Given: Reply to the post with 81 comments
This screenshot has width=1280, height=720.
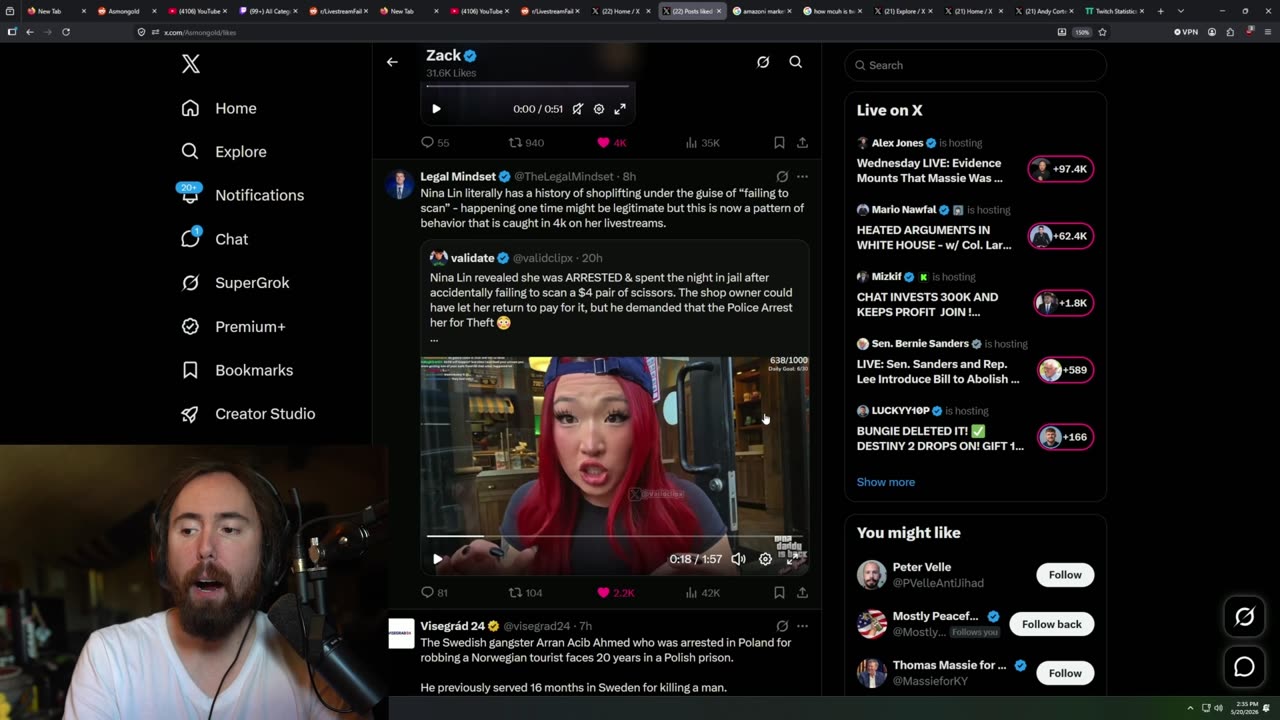Looking at the screenshot, I should click(x=434, y=593).
